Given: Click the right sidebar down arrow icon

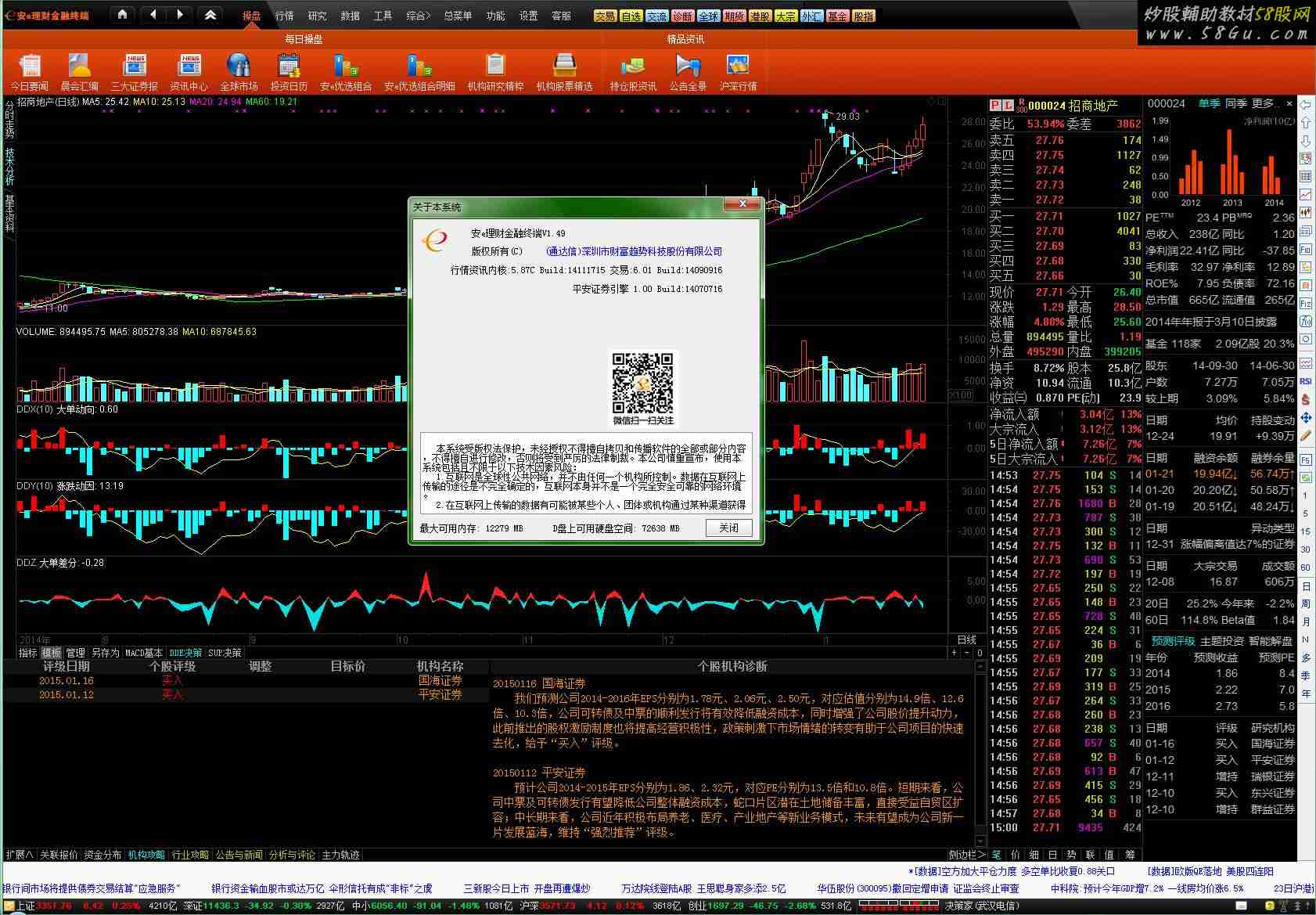Looking at the screenshot, I should 1306,141.
